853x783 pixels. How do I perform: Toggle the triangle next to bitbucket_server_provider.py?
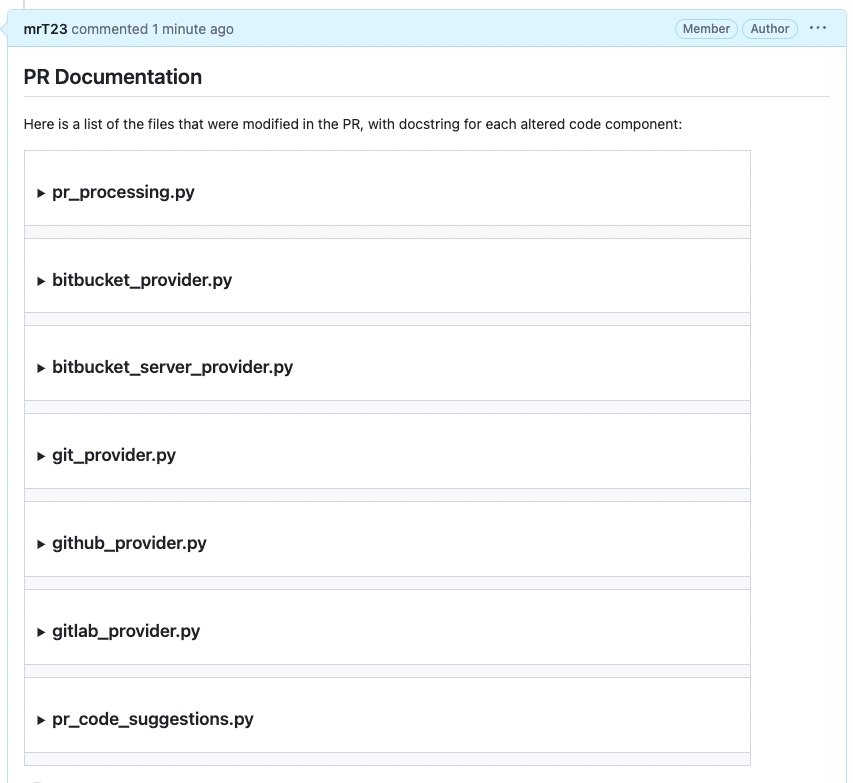[41, 368]
